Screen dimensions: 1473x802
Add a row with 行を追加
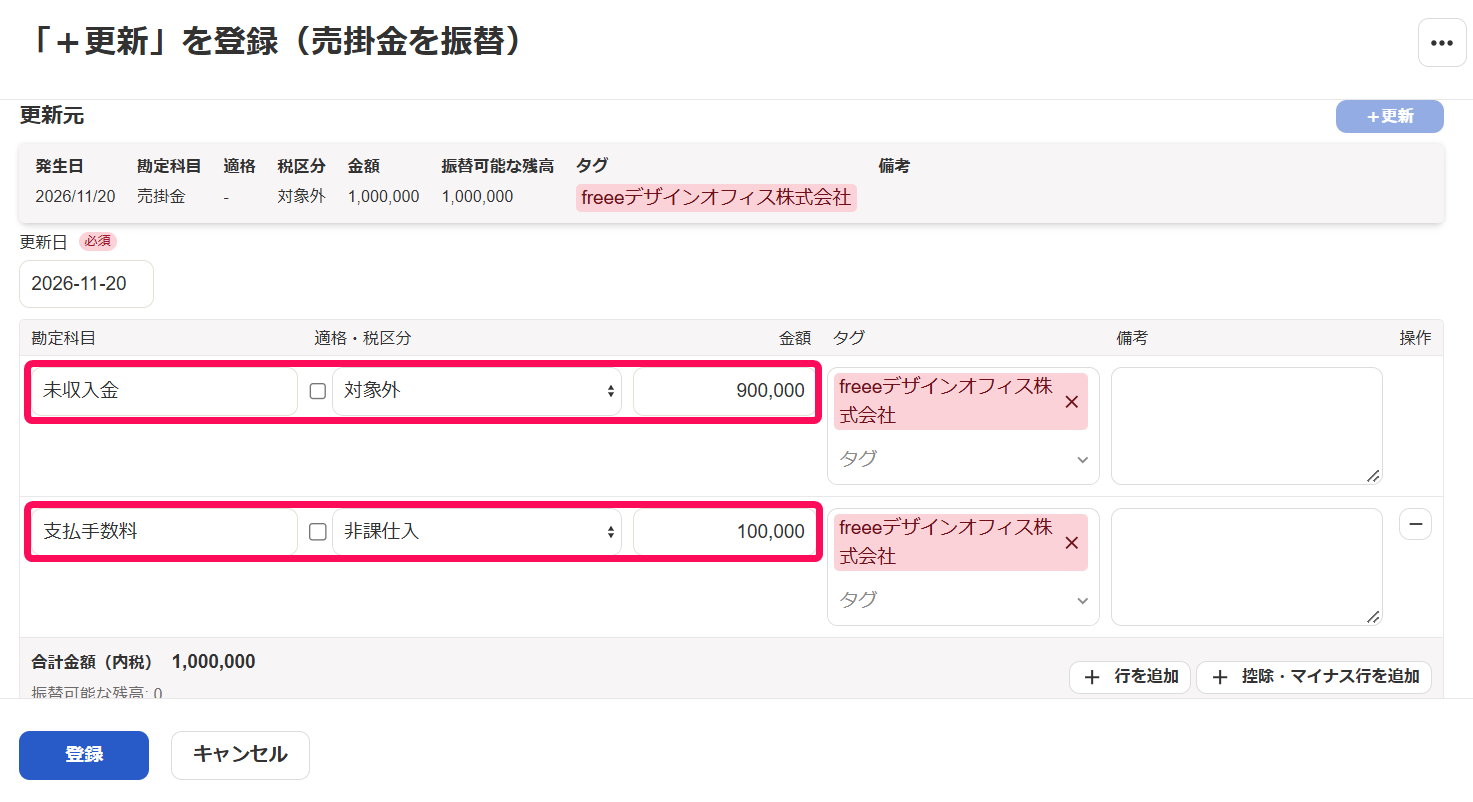click(x=1130, y=677)
